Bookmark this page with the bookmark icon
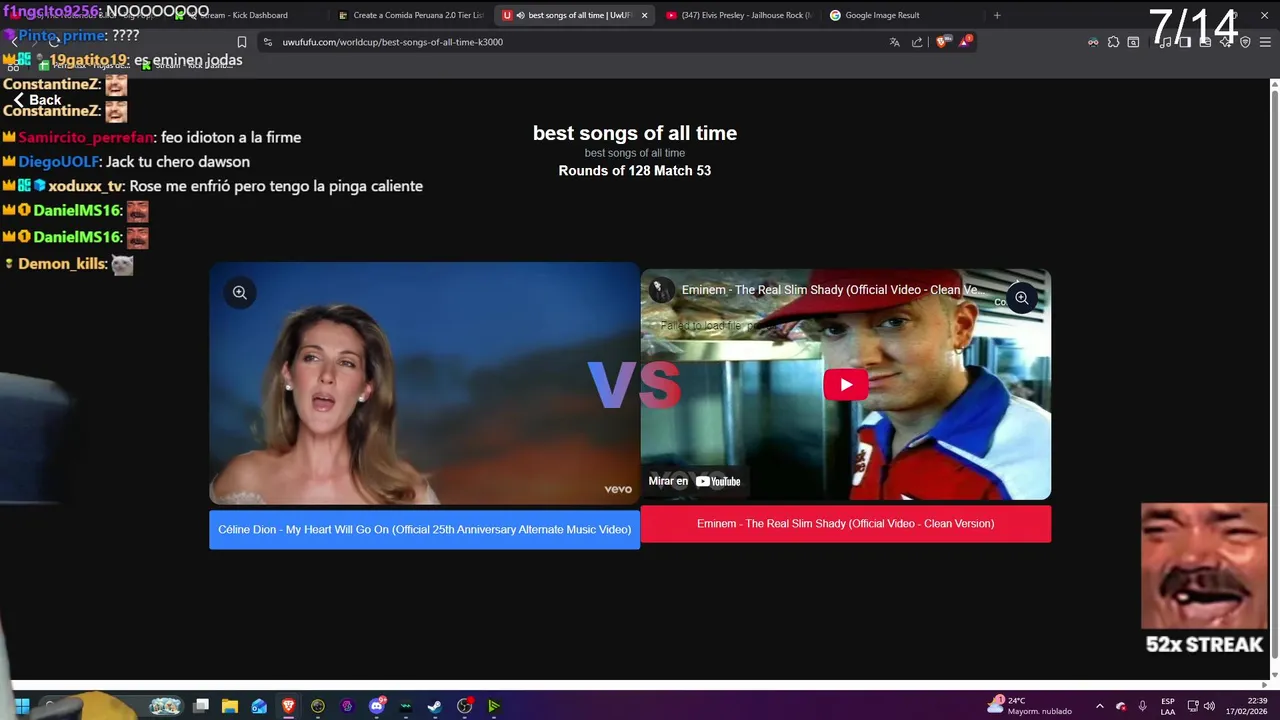Viewport: 1280px width, 720px height. (x=241, y=42)
